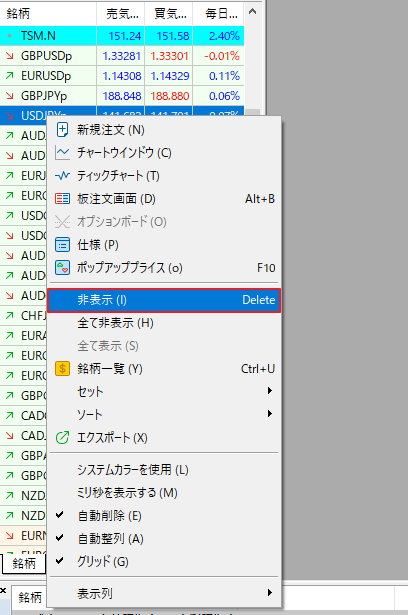Select the GBPUSDp symbol row

pos(122,56)
